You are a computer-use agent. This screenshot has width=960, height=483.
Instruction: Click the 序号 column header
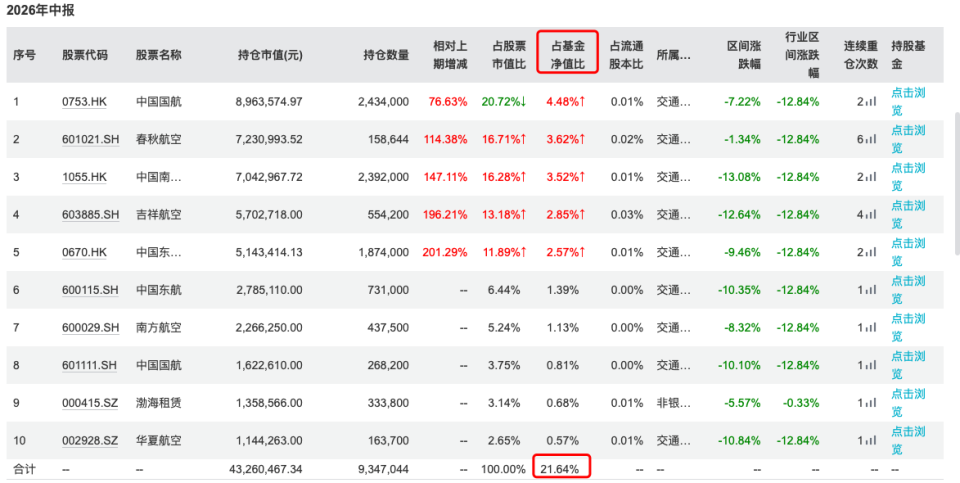(x=24, y=55)
